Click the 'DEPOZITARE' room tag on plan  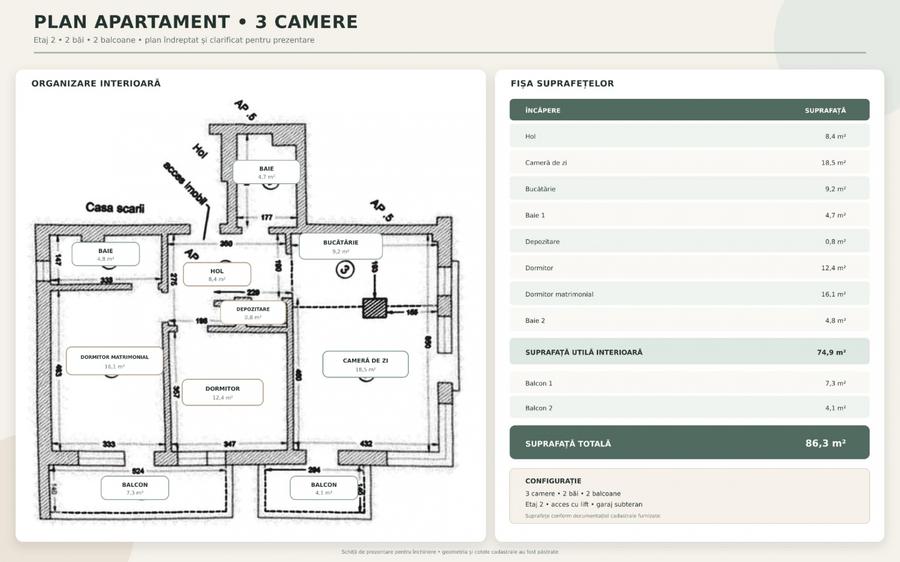tap(253, 313)
